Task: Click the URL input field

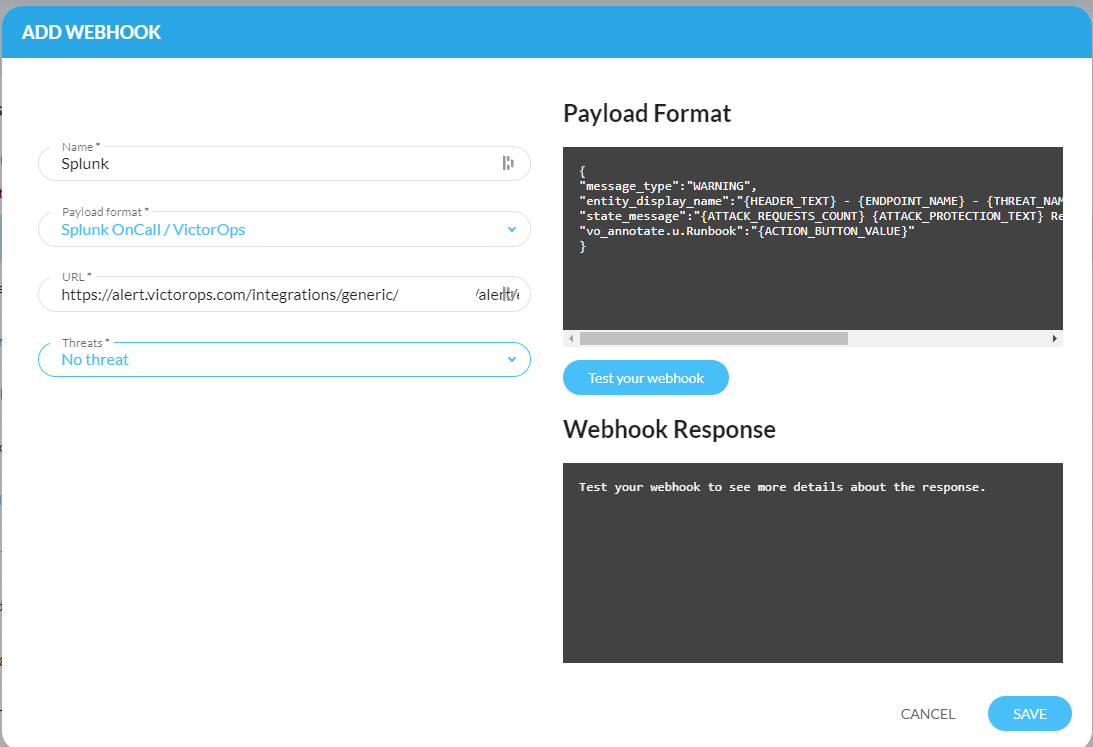Action: [284, 294]
